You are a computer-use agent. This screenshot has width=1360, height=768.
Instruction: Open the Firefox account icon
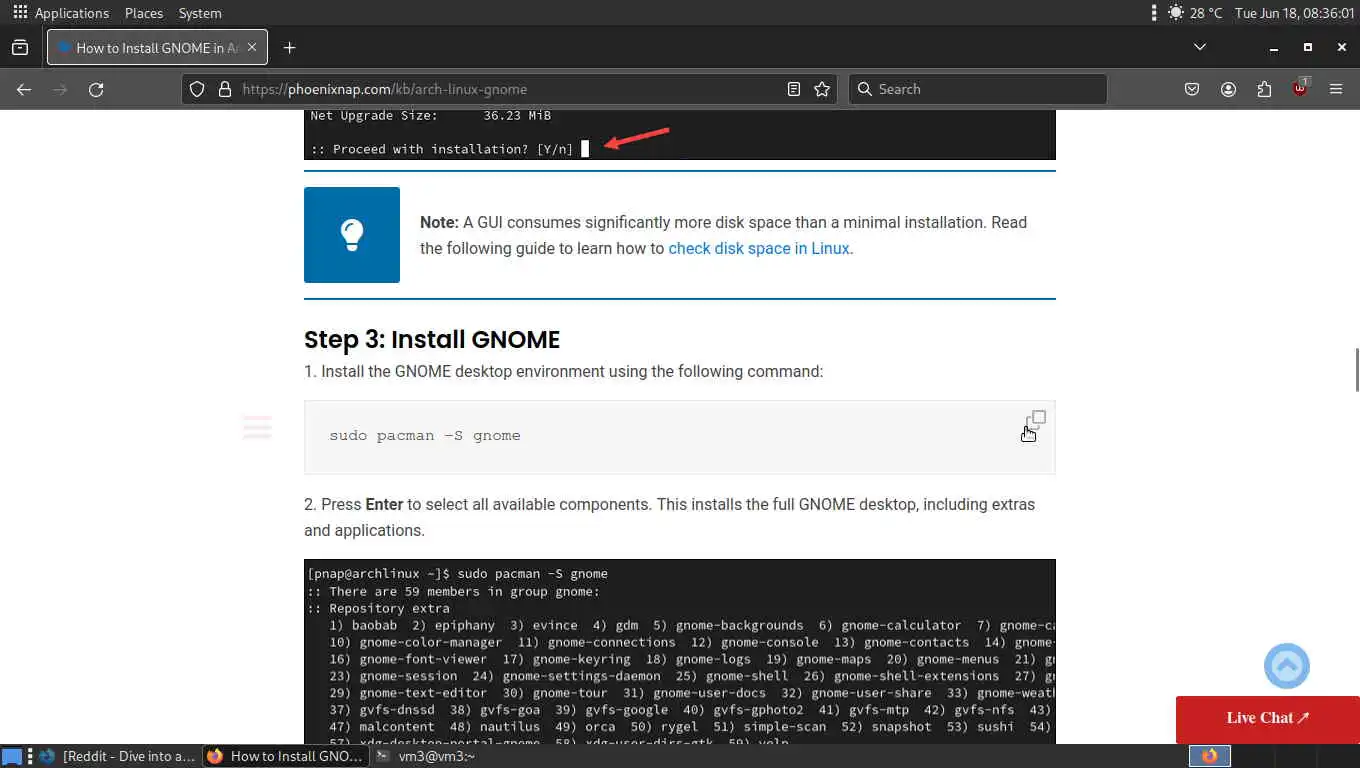point(1228,89)
